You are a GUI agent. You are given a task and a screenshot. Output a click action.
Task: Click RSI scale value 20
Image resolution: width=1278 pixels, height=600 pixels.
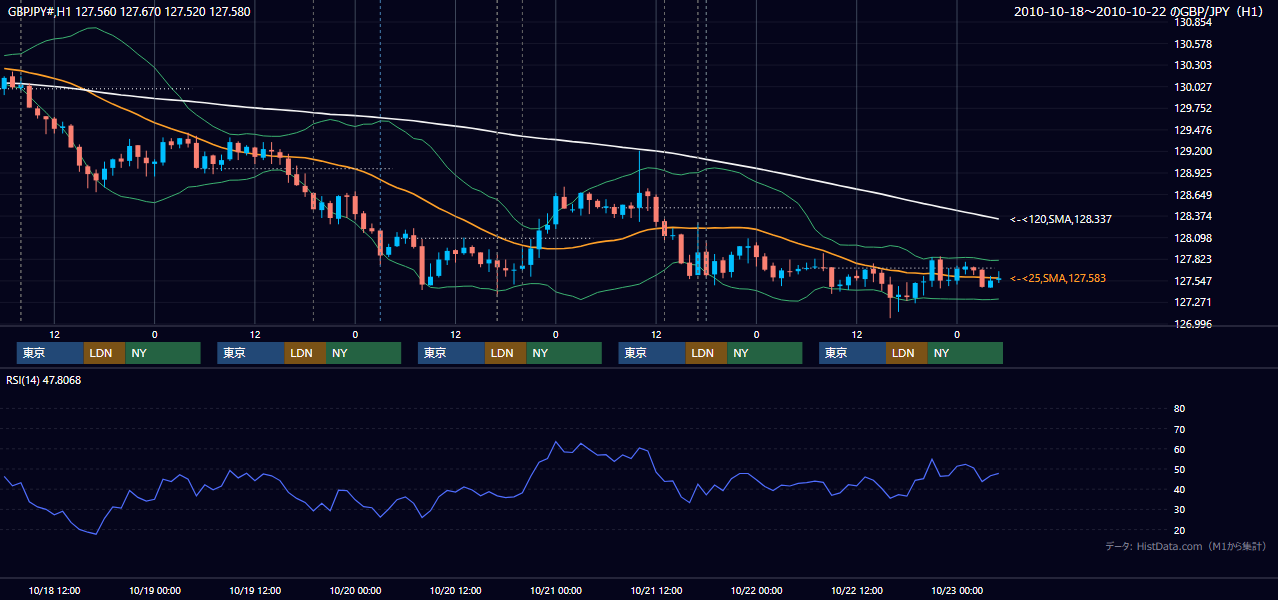1179,530
